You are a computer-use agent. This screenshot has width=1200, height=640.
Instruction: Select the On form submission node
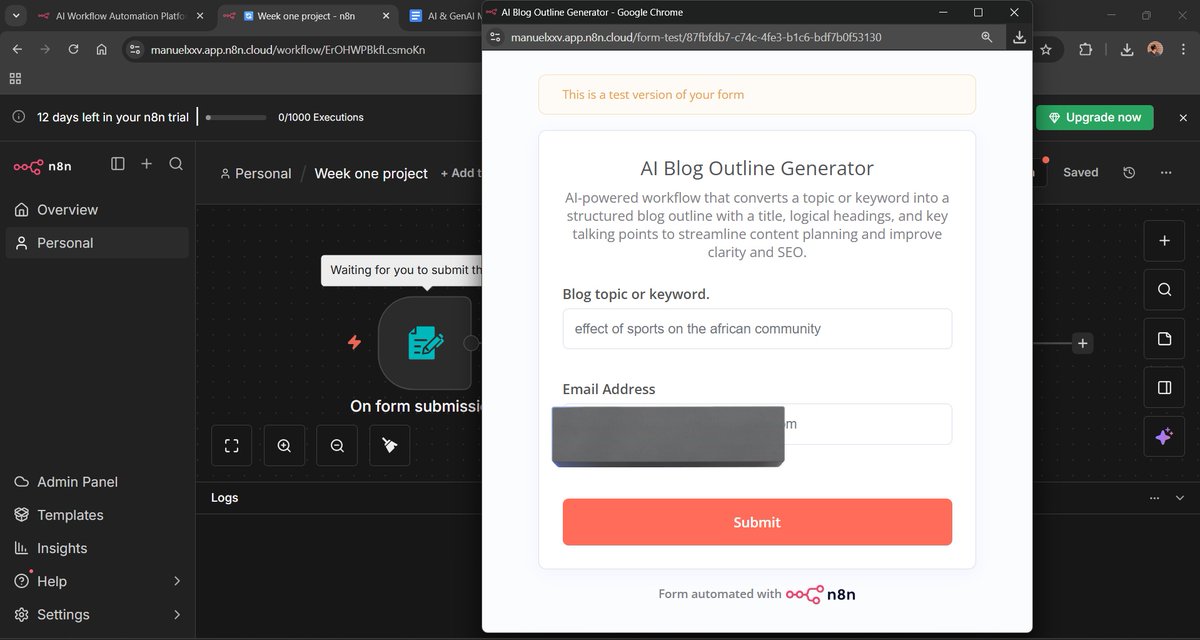425,343
